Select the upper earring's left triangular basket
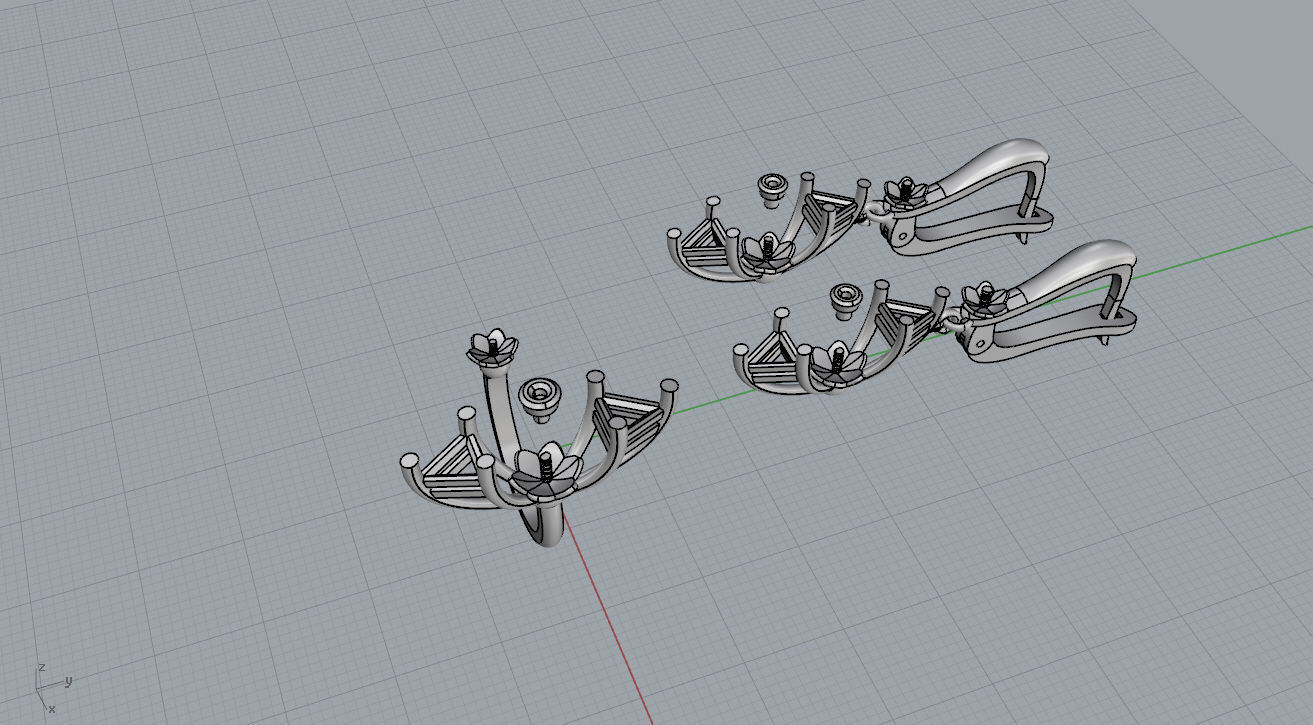1313x725 pixels. point(705,245)
